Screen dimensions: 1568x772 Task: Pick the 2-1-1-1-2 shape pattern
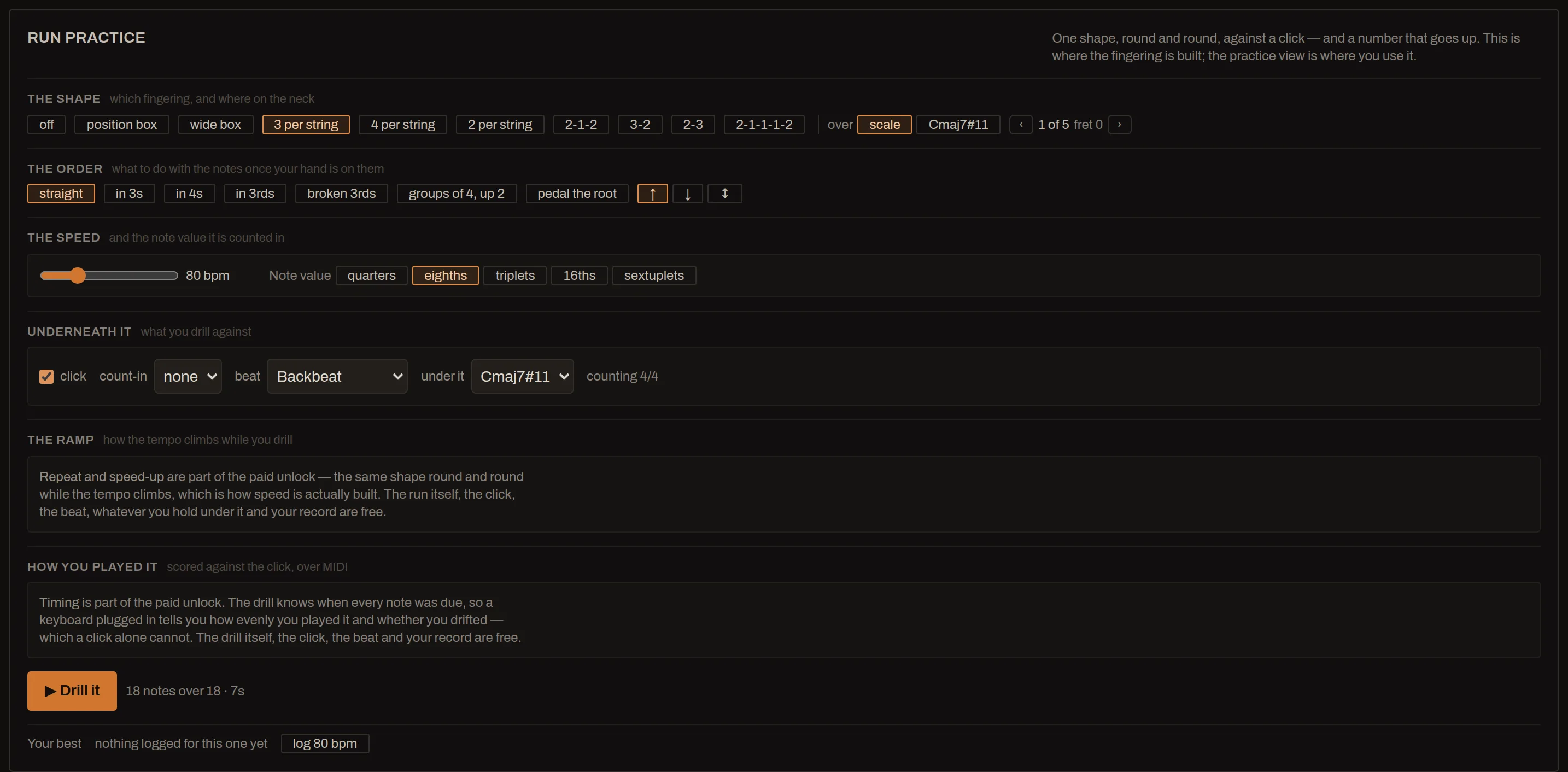[764, 124]
